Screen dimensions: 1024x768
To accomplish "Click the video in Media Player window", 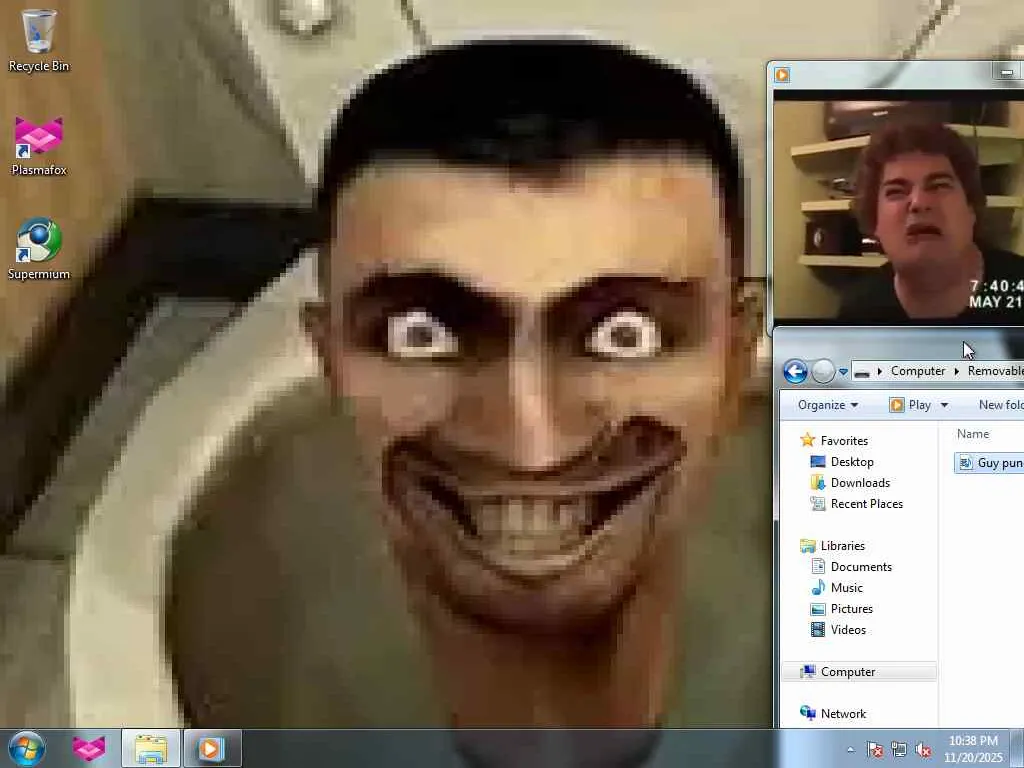I will tap(899, 208).
